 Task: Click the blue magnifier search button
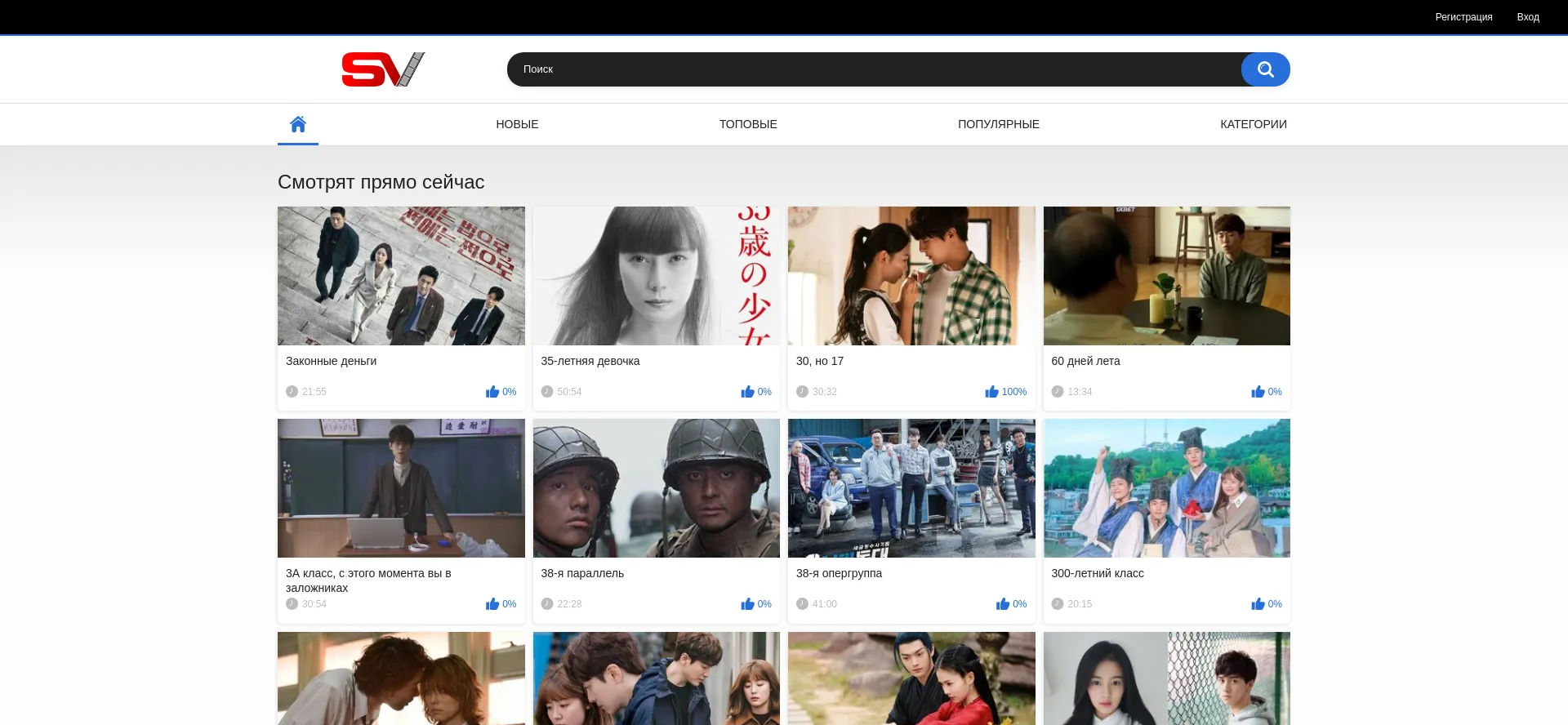[x=1265, y=69]
